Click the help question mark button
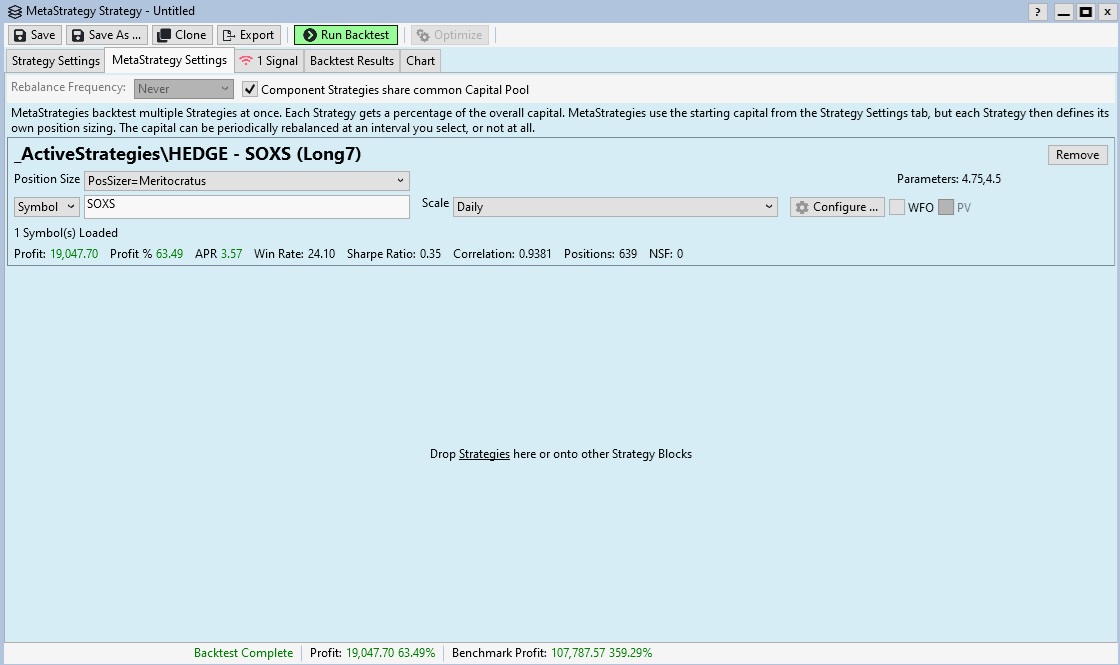 pos(1037,12)
